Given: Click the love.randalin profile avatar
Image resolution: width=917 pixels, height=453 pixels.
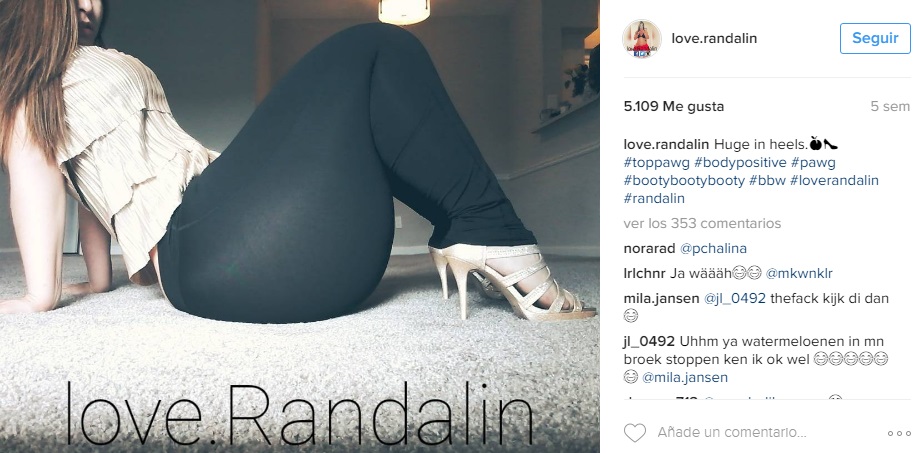Looking at the screenshot, I should (642, 39).
